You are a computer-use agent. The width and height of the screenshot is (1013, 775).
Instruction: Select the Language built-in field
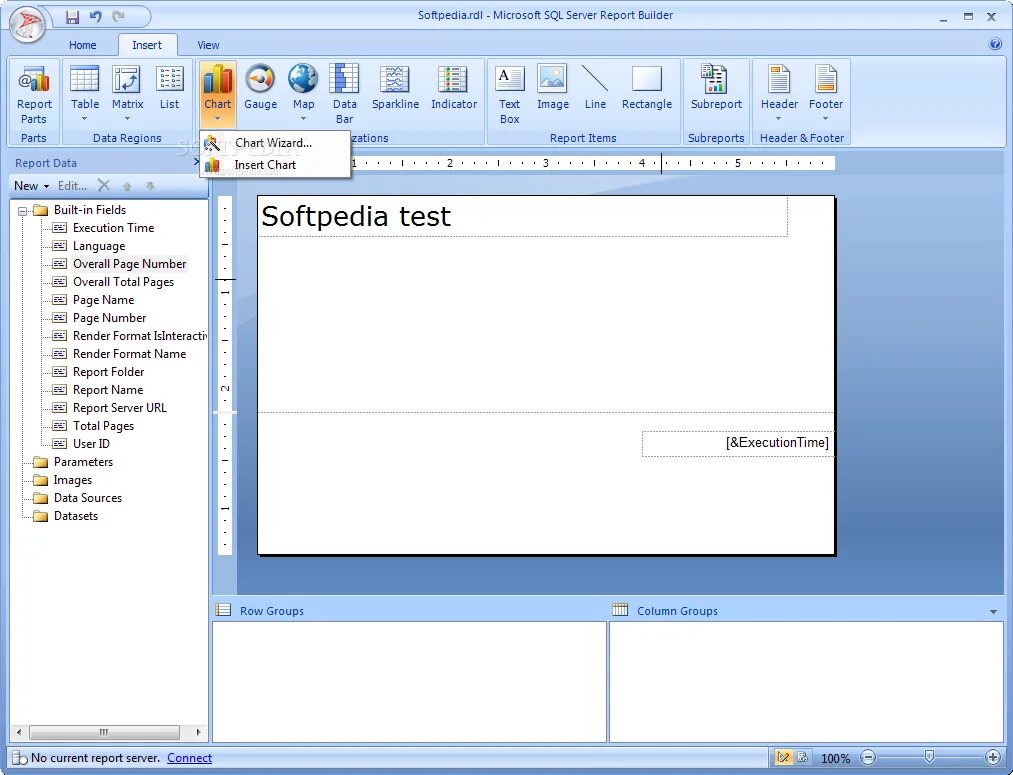[99, 246]
